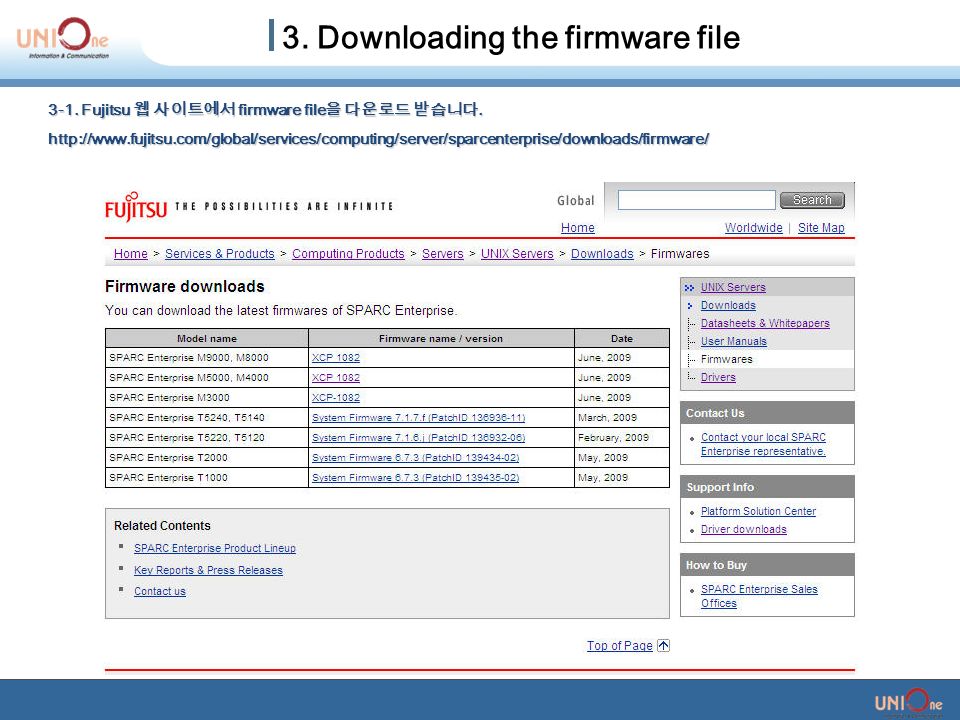Click the 'Contact Us' panel header

(767, 413)
